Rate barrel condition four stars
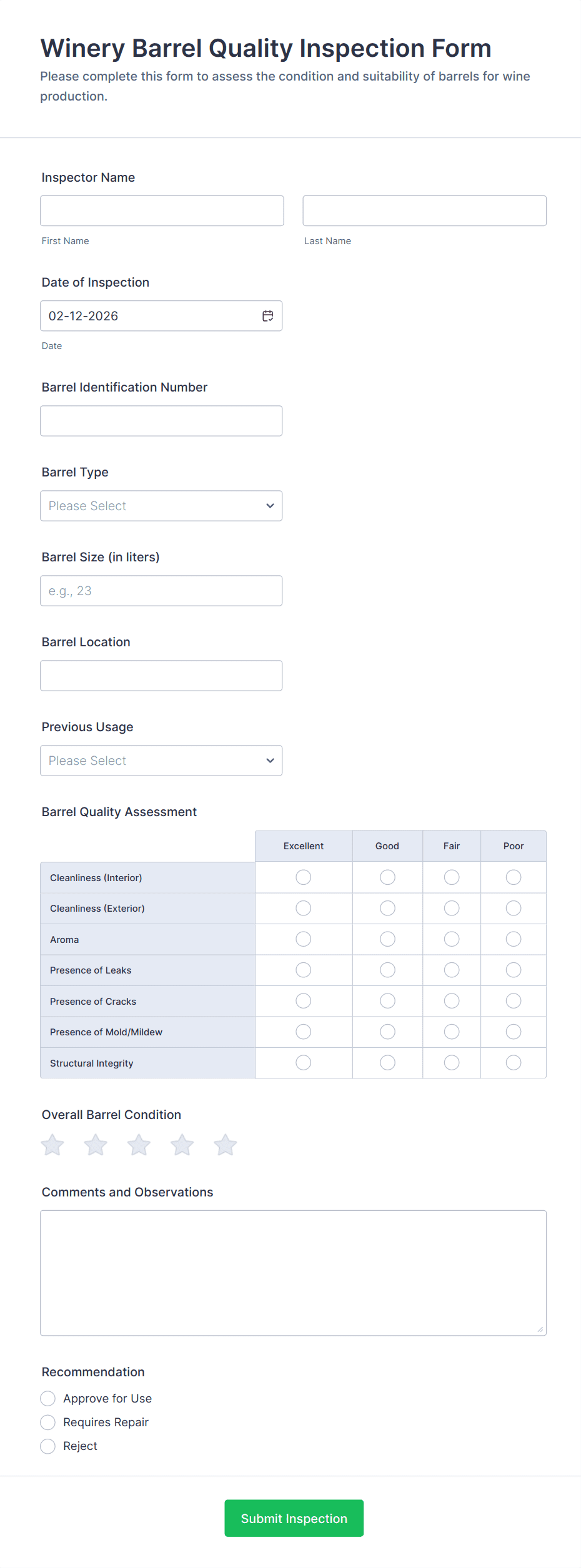Viewport: 581px width, 1568px height. coord(182,1145)
